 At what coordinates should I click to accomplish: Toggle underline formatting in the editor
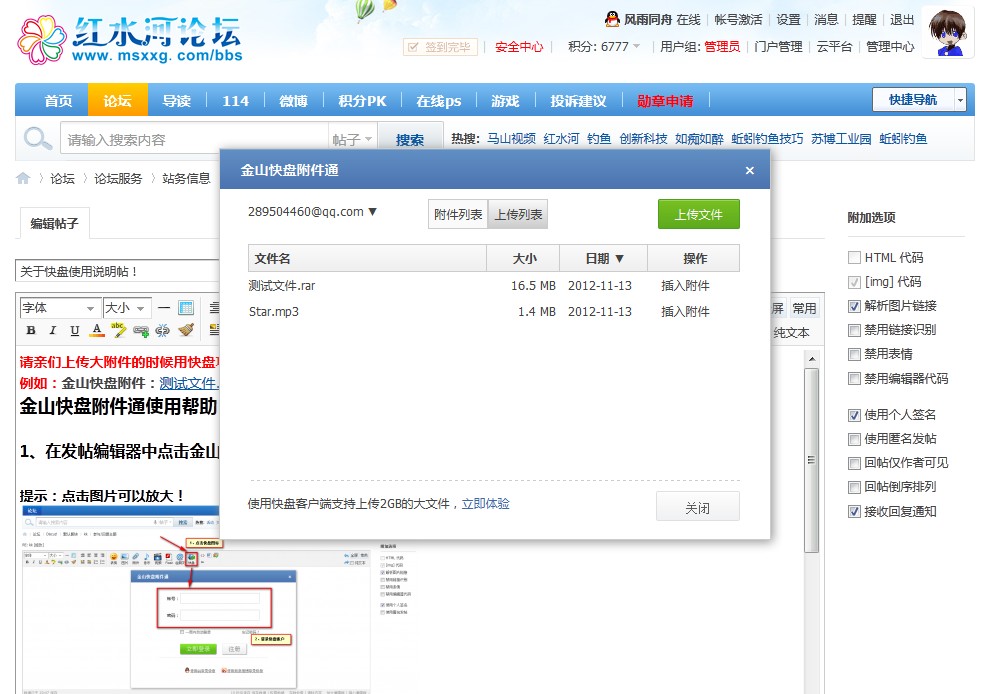click(74, 330)
